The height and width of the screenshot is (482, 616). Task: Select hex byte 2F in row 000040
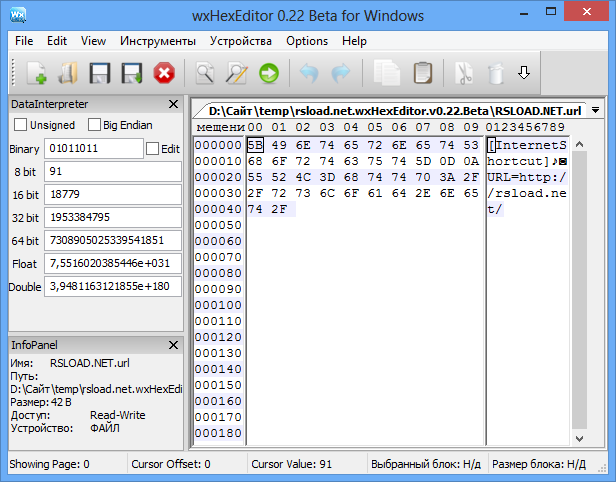click(279, 209)
